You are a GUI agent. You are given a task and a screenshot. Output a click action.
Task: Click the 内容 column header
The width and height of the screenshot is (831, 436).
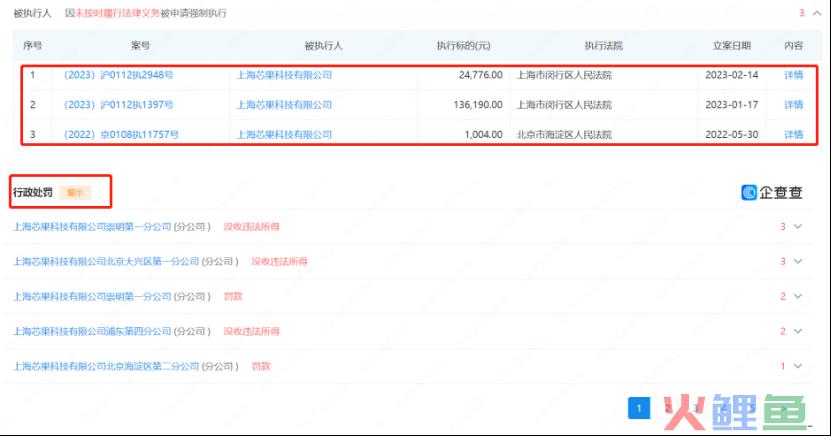click(x=793, y=46)
